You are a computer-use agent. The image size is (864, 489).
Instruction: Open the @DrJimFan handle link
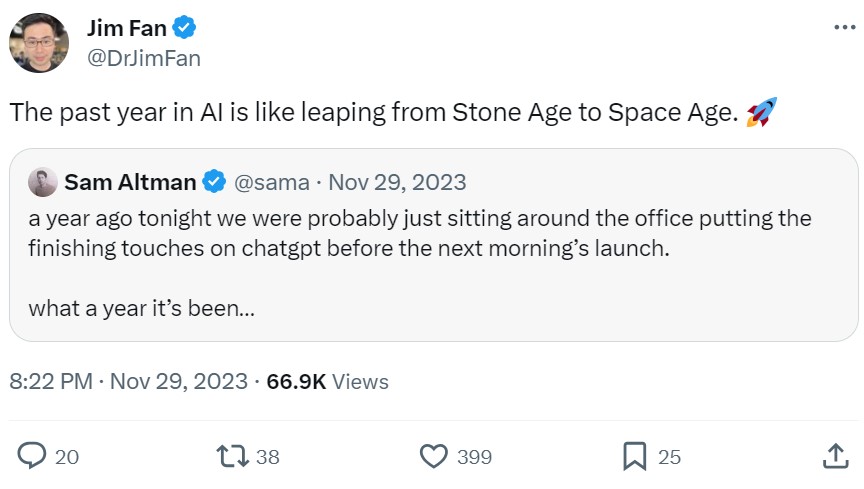coord(144,58)
